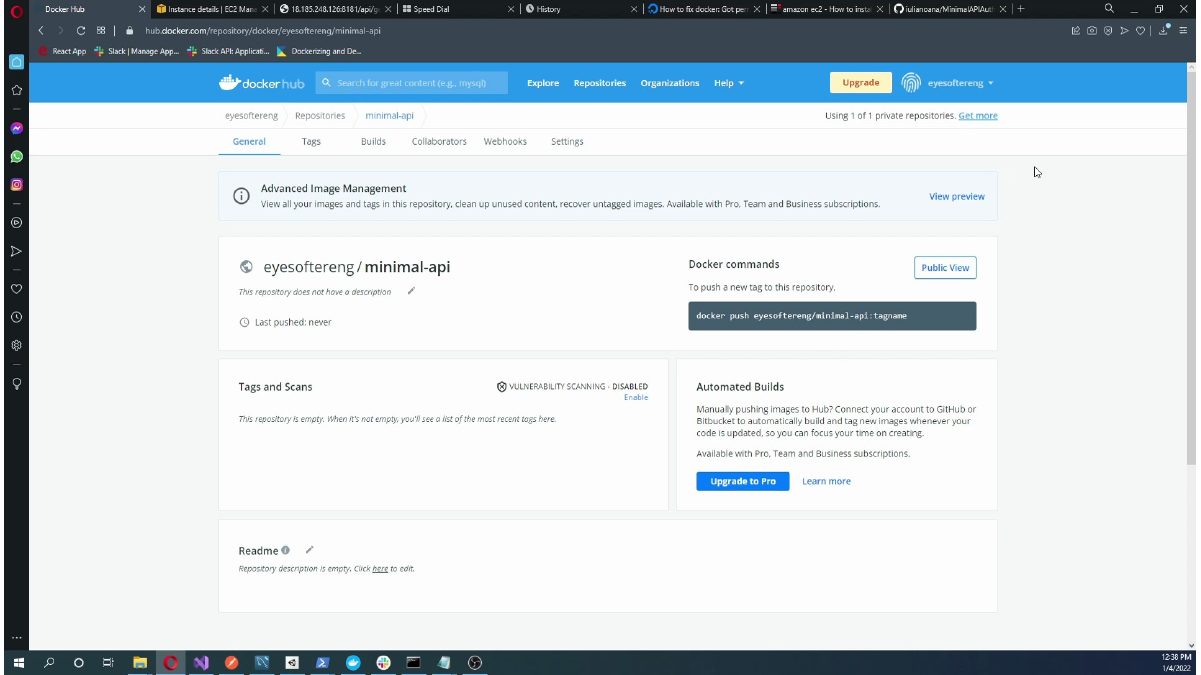
Task: Open Organizations in the top navigation
Action: (670, 83)
